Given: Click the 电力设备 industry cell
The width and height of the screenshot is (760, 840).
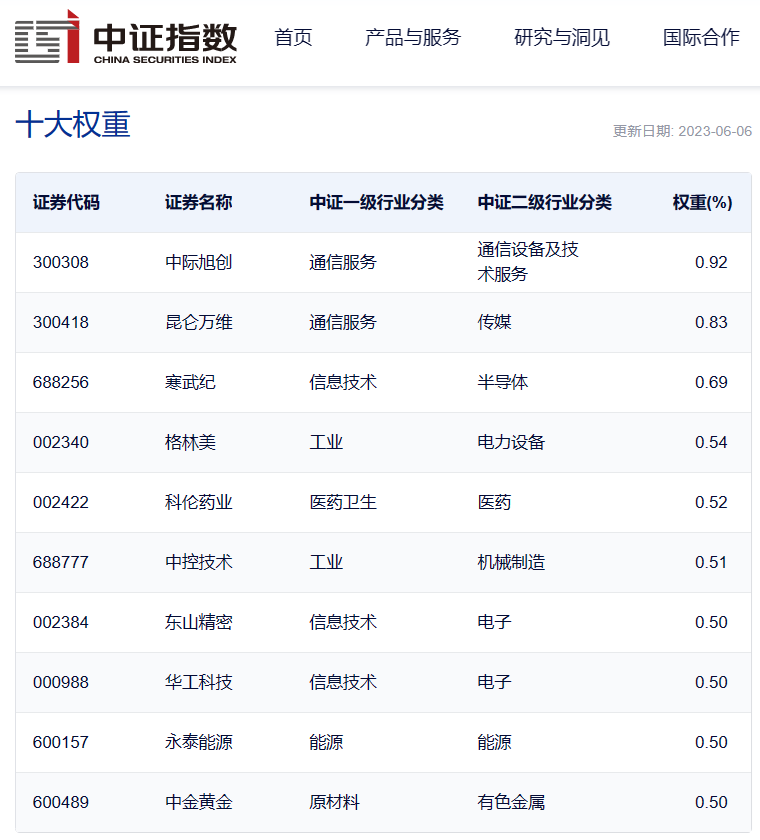Looking at the screenshot, I should click(511, 442).
